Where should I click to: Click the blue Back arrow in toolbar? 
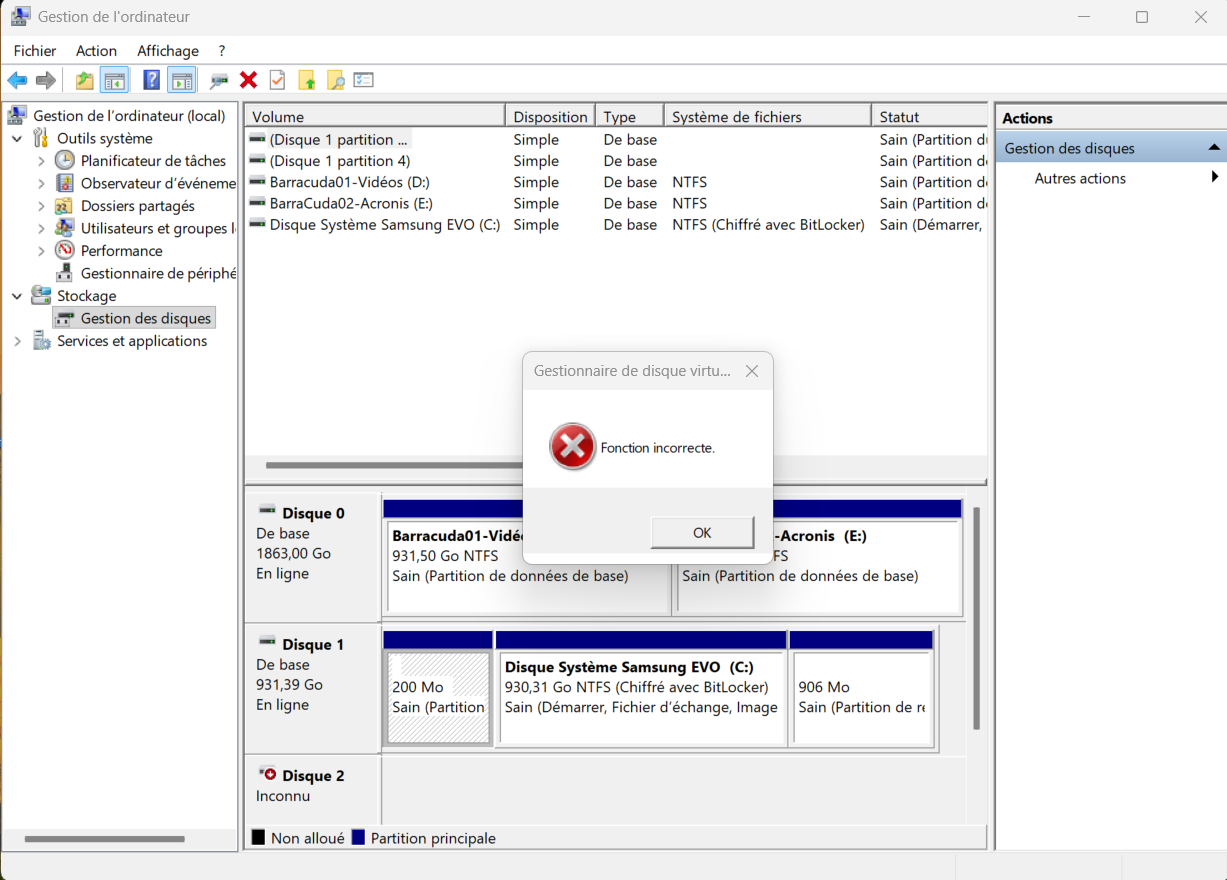click(x=17, y=80)
